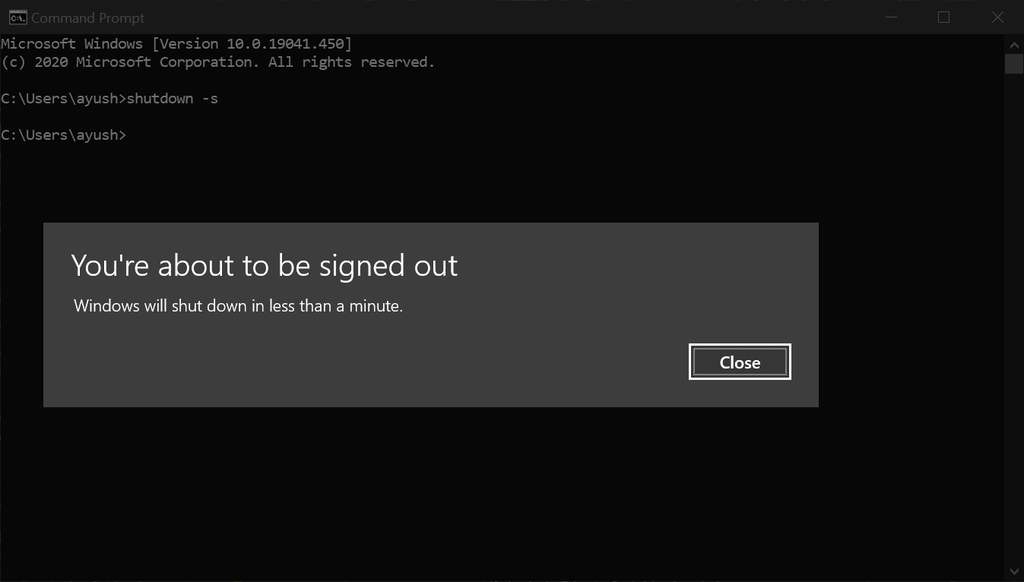Click the Microsoft Corporation copyright line
The image size is (1024, 582).
tap(217, 62)
